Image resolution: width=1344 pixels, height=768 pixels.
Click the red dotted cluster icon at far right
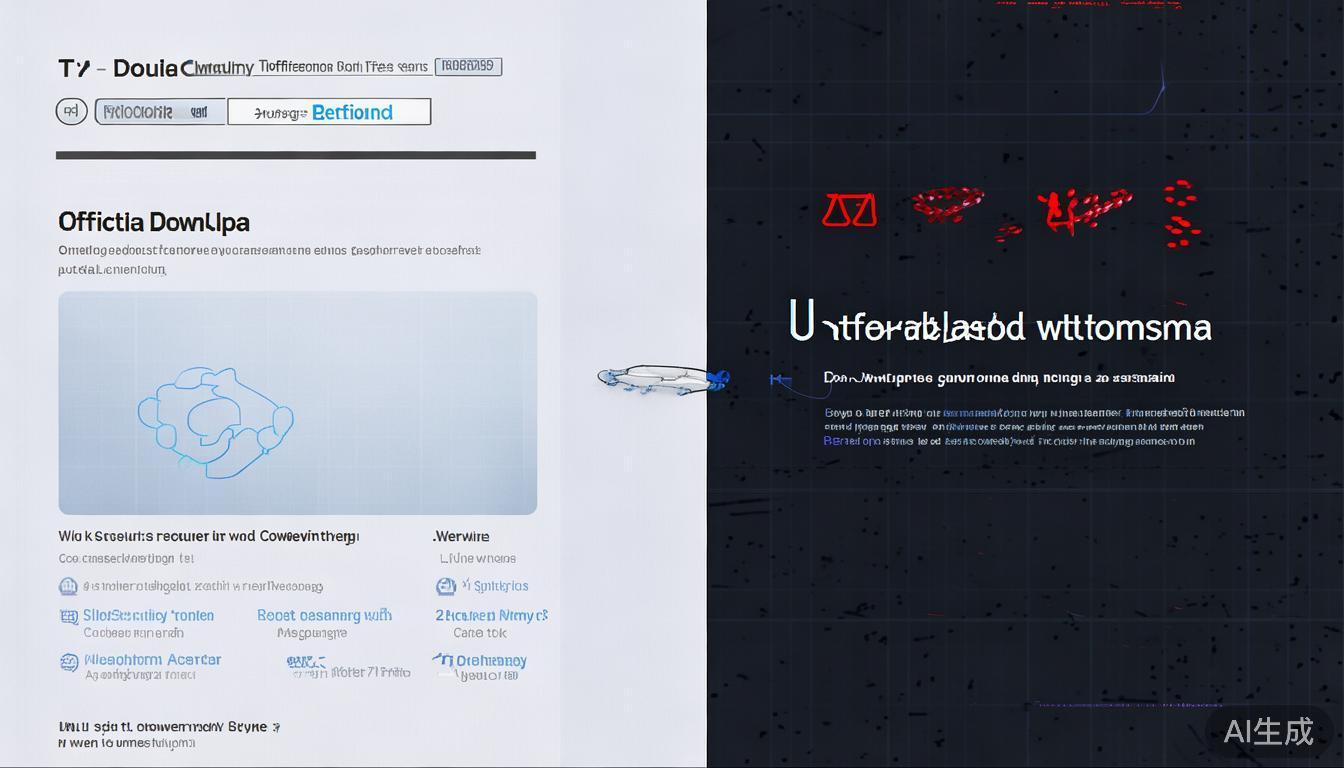click(x=1181, y=213)
